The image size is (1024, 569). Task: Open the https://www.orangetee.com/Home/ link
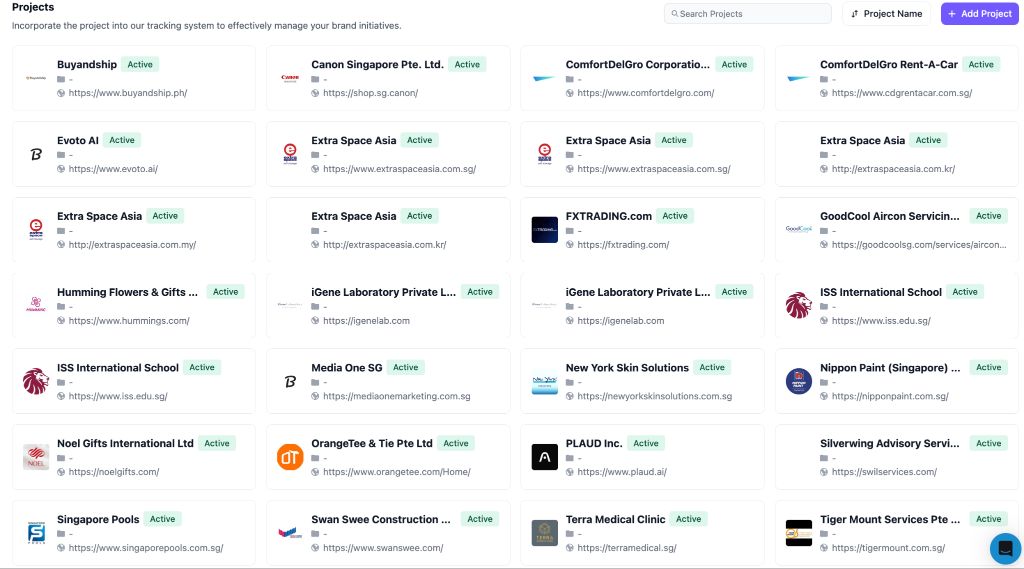396,472
